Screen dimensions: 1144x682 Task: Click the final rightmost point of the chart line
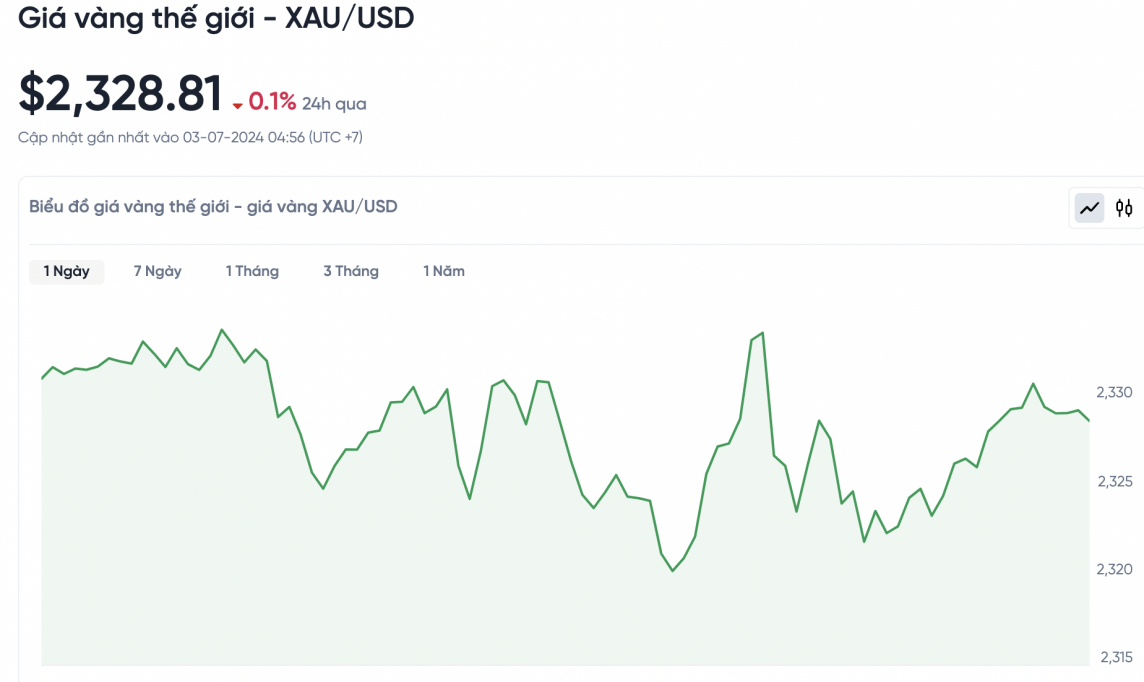pyautogui.click(x=1089, y=420)
